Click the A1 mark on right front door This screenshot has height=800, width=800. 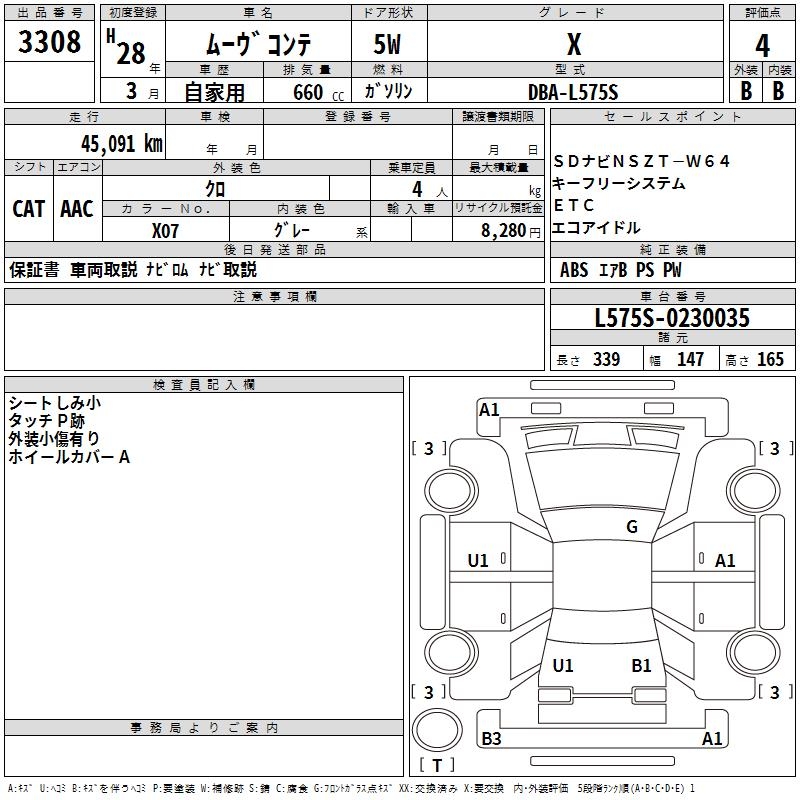(x=725, y=561)
